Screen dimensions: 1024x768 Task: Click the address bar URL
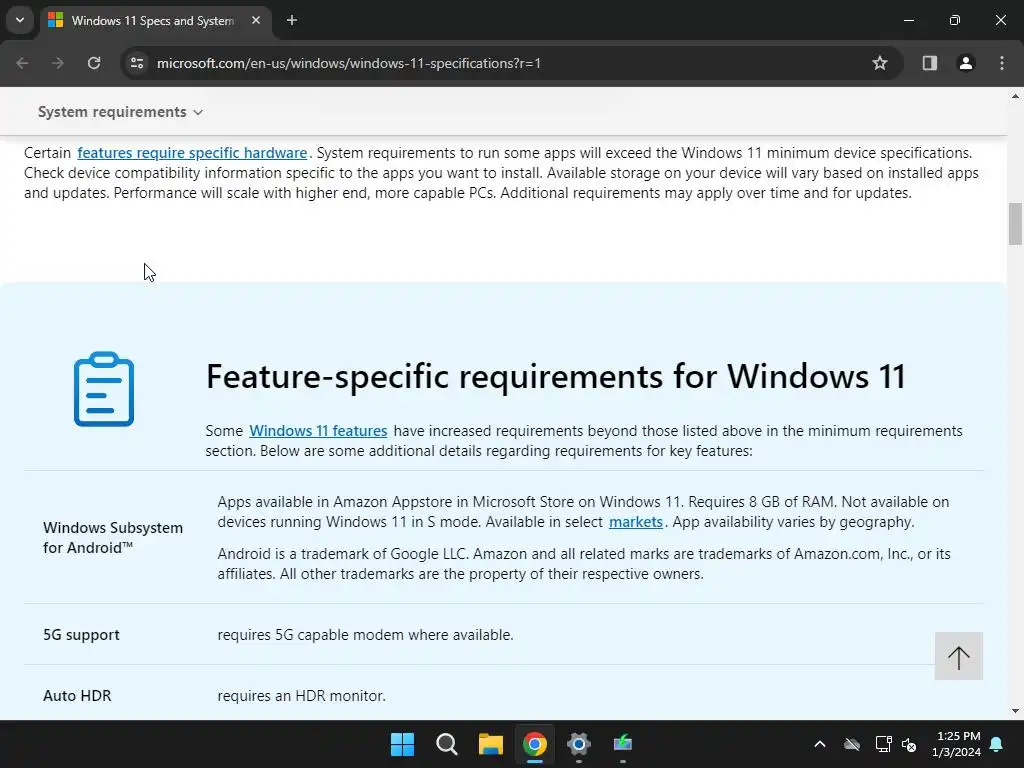click(x=349, y=63)
